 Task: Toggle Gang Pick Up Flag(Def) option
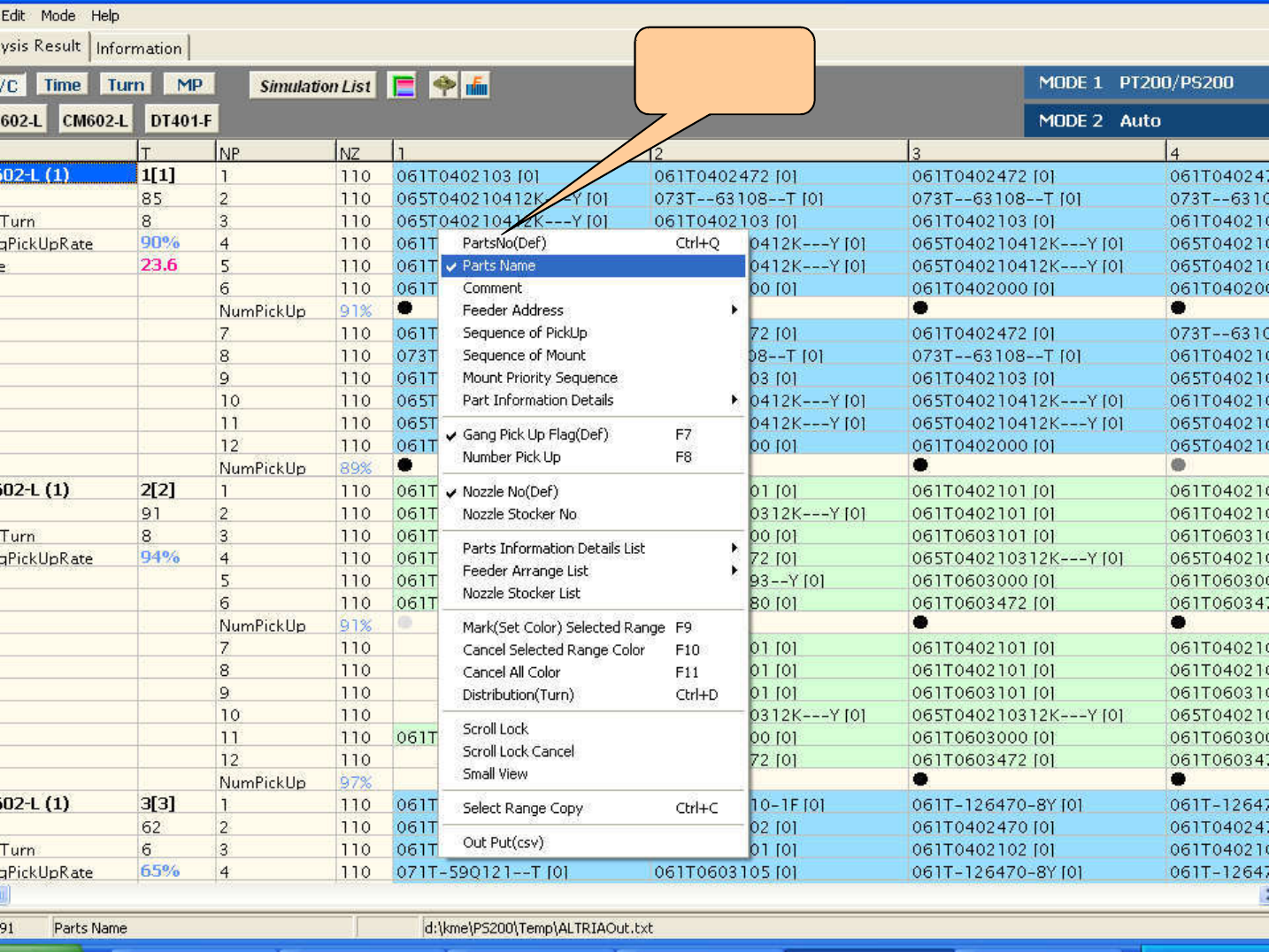pyautogui.click(x=535, y=434)
